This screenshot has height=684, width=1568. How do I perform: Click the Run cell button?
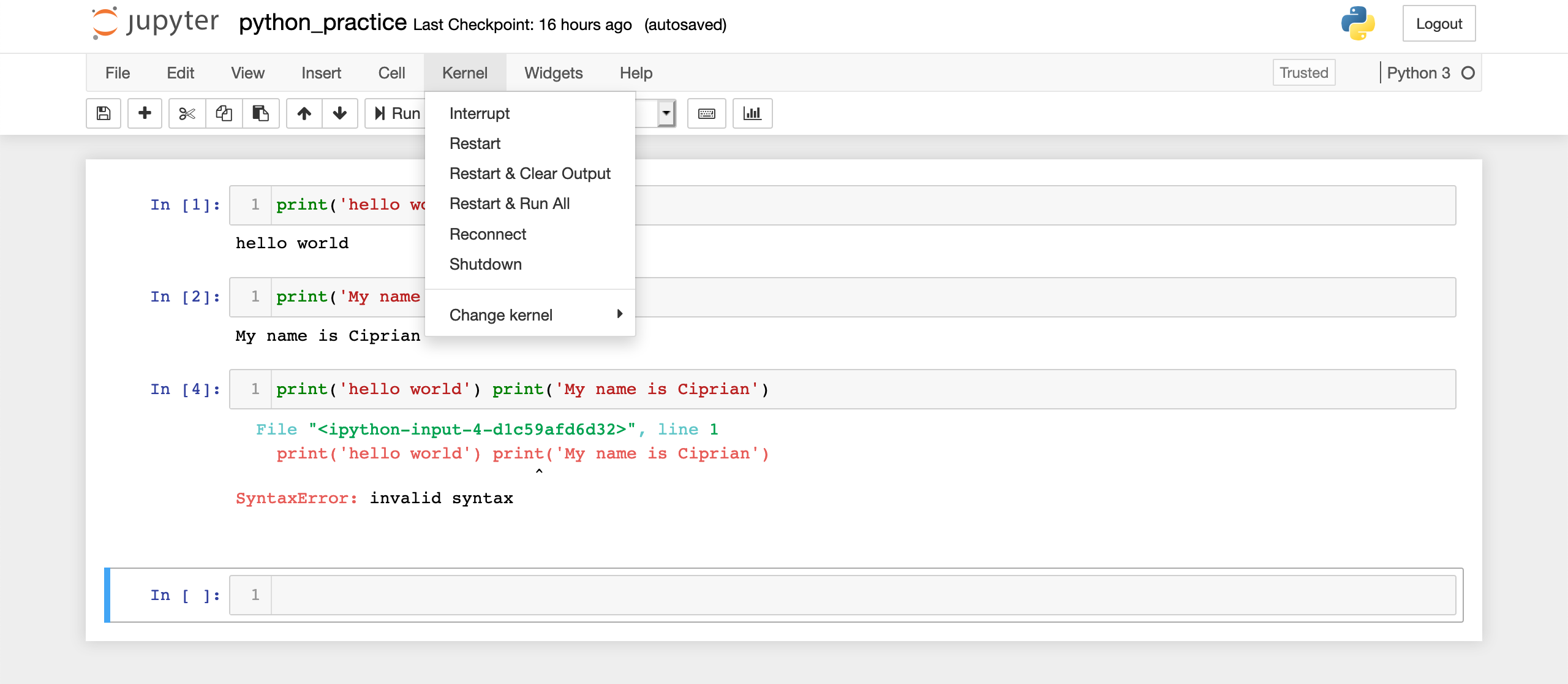click(397, 112)
